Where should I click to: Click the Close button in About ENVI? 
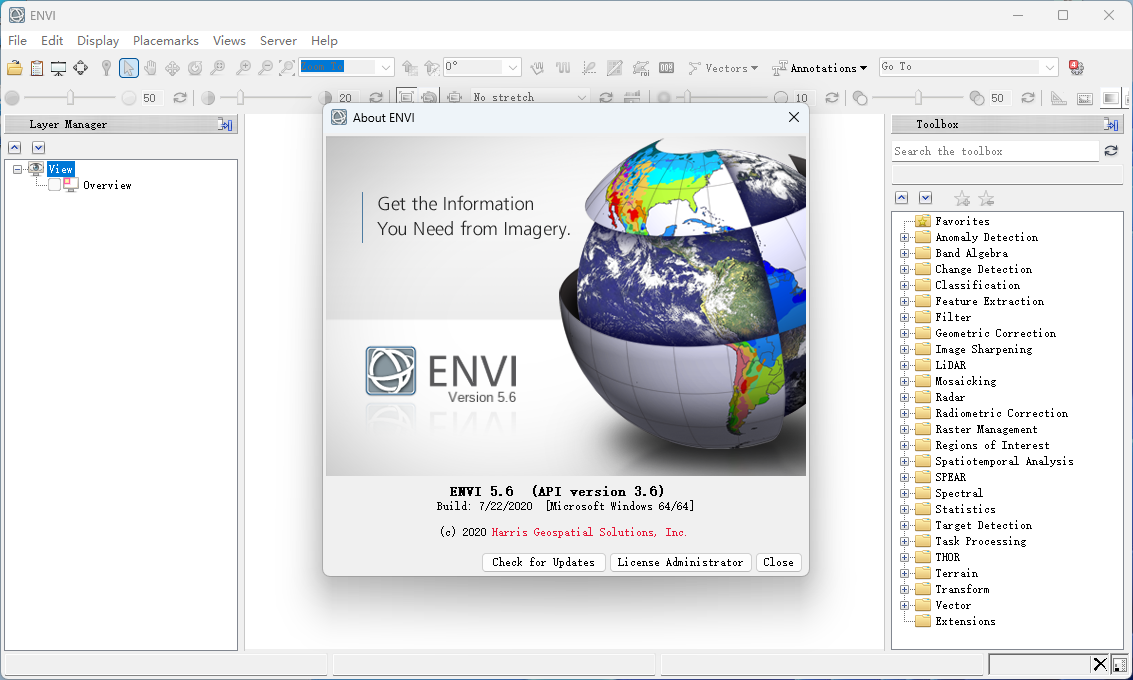pyautogui.click(x=778, y=562)
